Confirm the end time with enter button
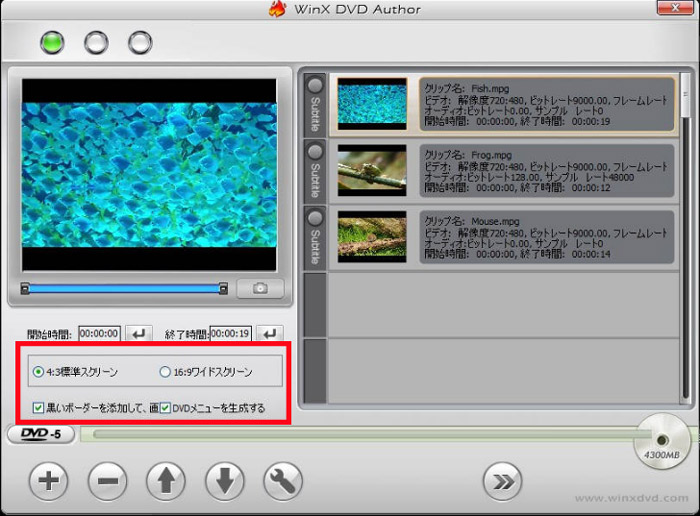 (x=270, y=333)
